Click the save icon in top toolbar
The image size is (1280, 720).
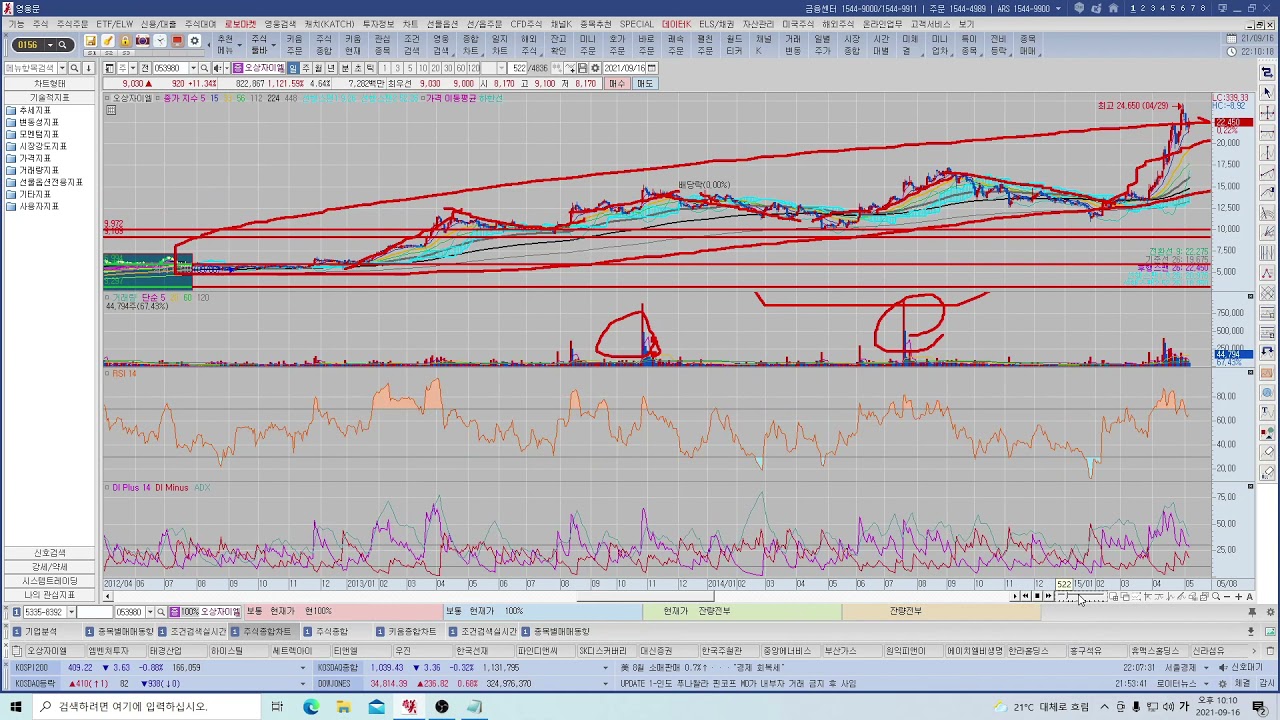tap(90, 41)
